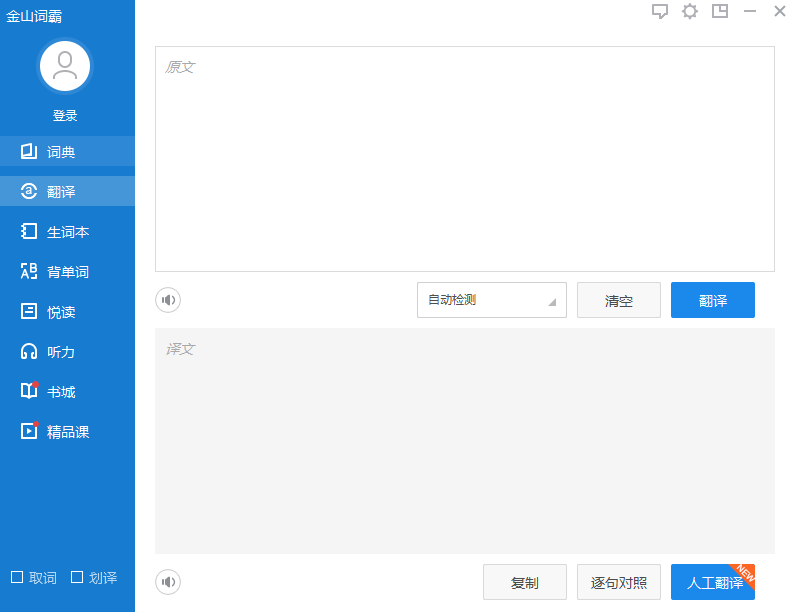Enable the 取词 word capture checkbox
The width and height of the screenshot is (791, 612).
(x=17, y=577)
